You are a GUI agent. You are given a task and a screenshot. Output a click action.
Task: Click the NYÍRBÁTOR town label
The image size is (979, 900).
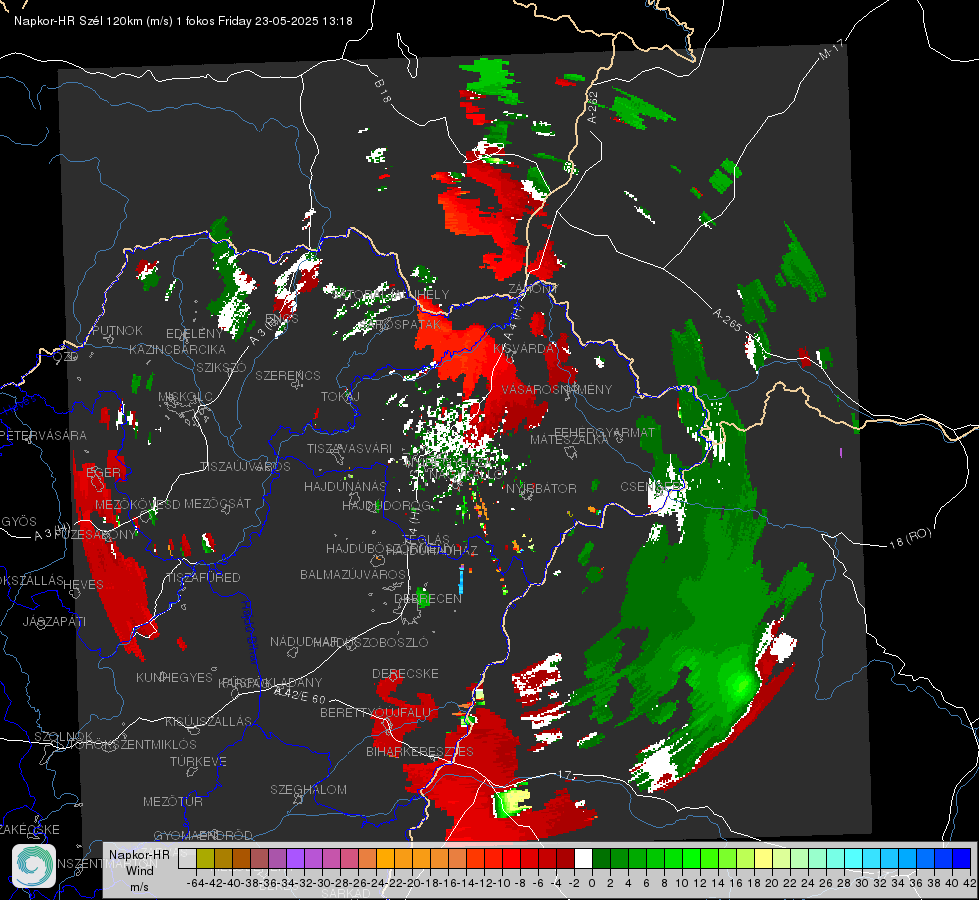point(541,488)
